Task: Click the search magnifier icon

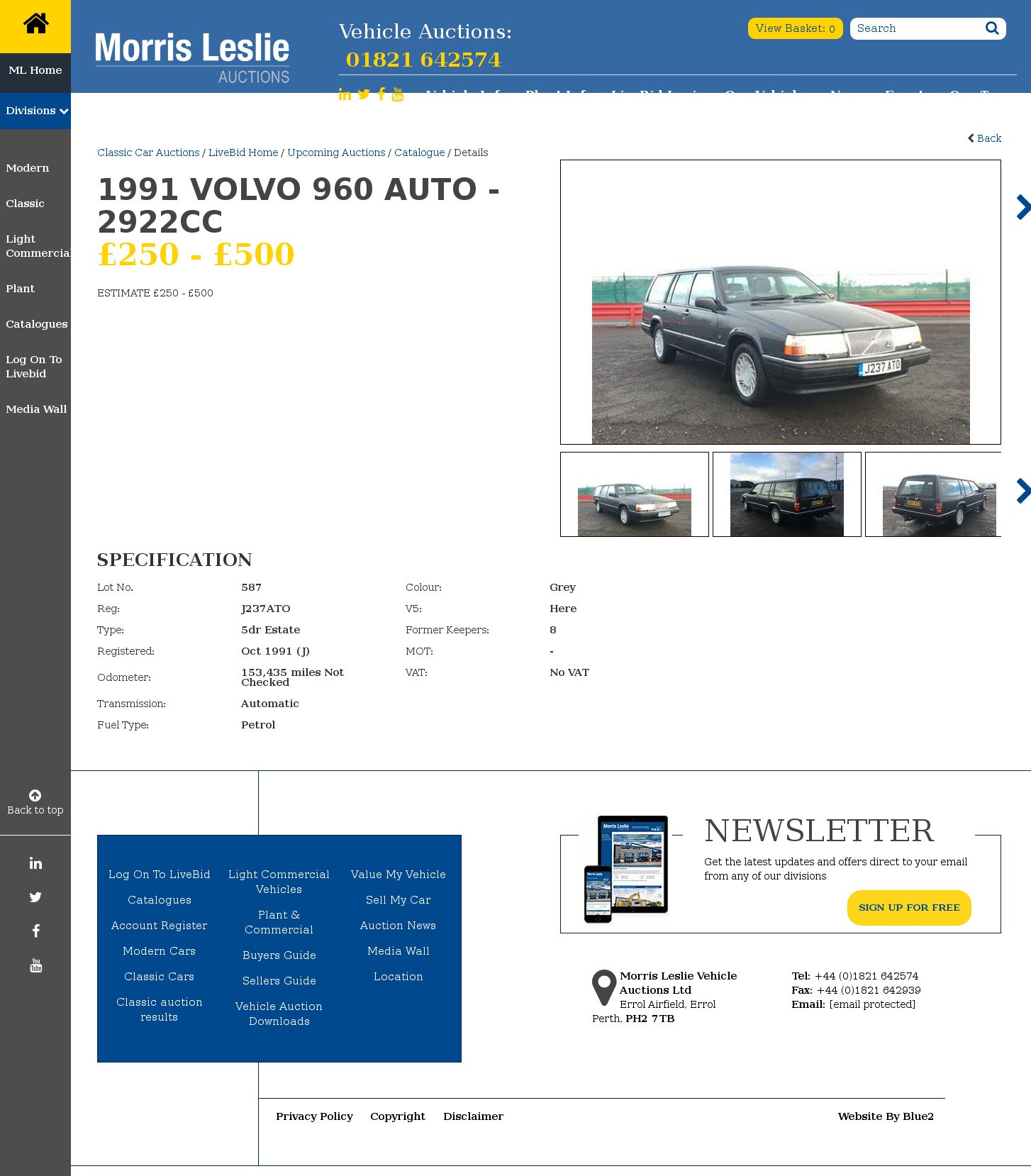Action: (x=992, y=28)
